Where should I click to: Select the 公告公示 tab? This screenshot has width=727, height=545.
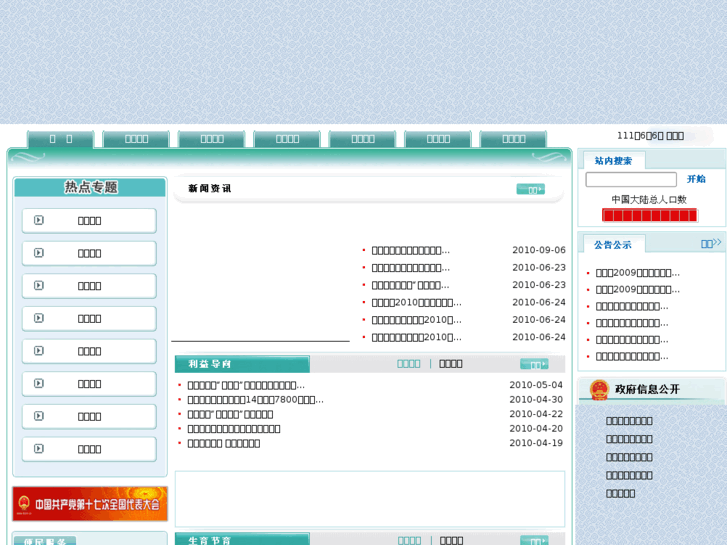(x=613, y=244)
